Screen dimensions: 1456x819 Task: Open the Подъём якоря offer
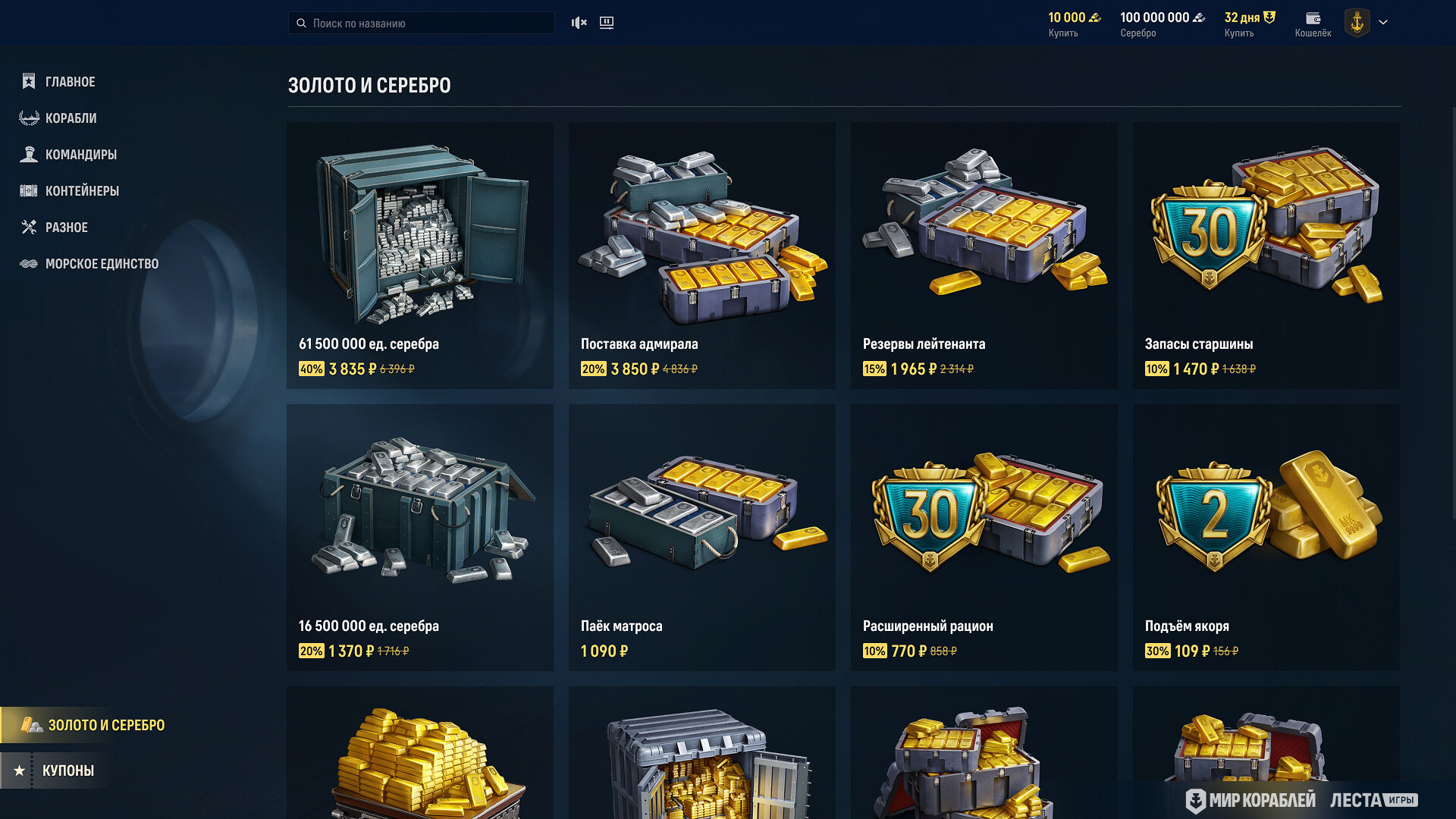click(1266, 538)
